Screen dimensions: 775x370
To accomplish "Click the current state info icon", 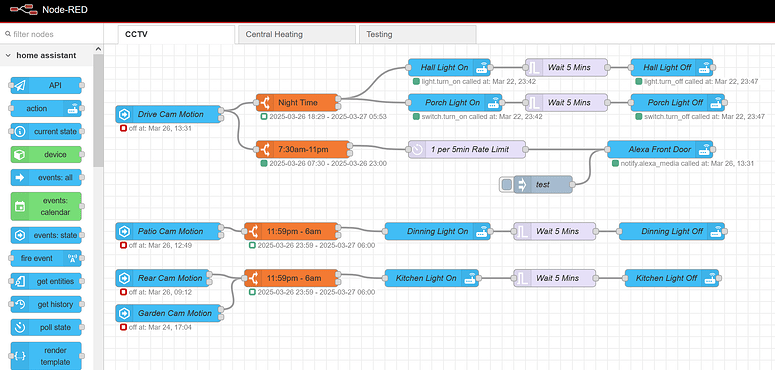I will (x=20, y=132).
